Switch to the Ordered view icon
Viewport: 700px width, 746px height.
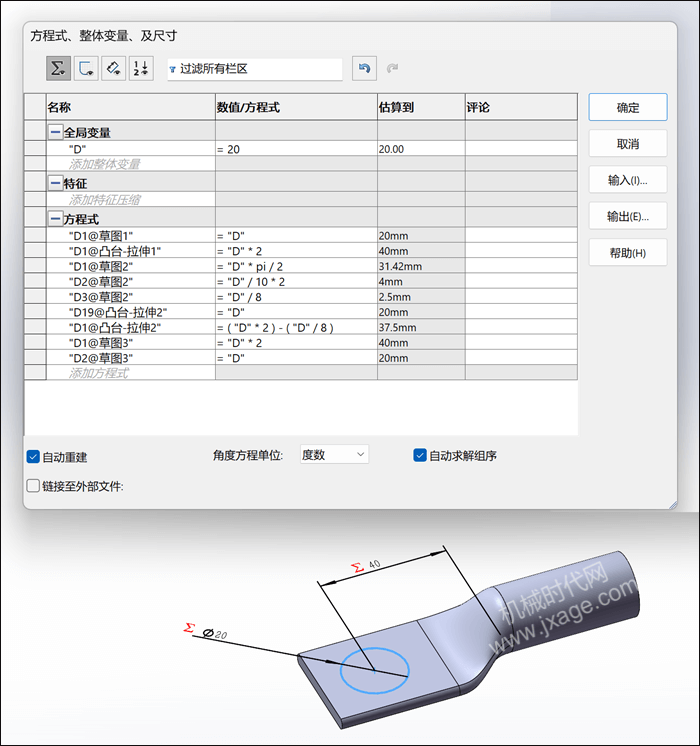coord(141,69)
